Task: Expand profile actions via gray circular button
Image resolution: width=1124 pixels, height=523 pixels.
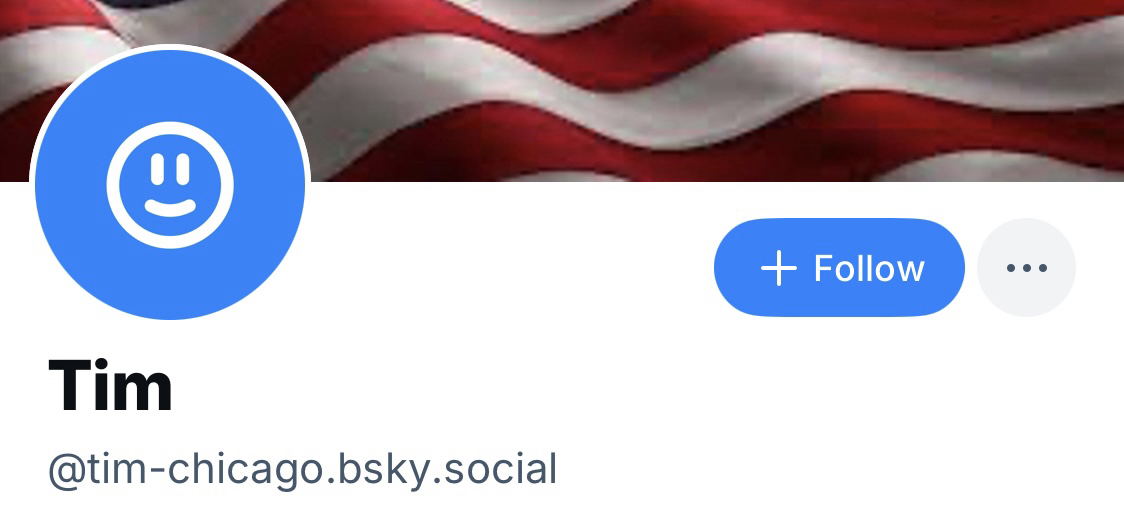Action: [1026, 267]
